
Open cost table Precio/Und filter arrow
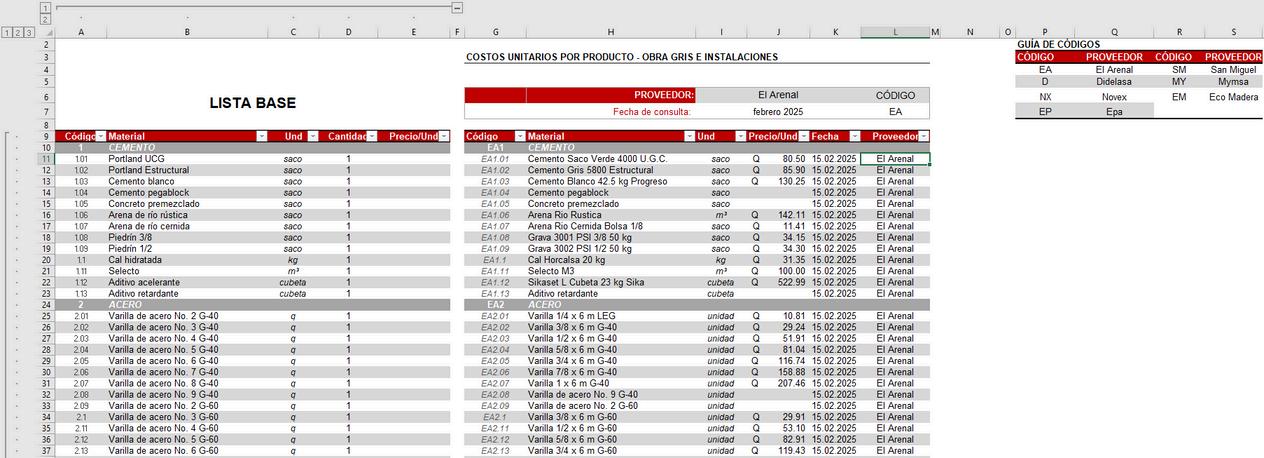803,136
